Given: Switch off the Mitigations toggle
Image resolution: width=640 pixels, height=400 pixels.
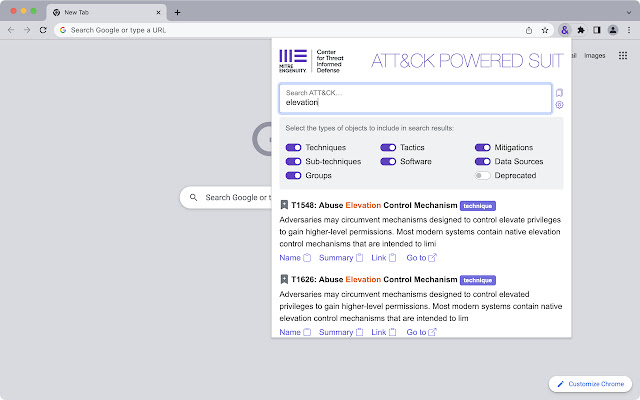Looking at the screenshot, I should 482,147.
